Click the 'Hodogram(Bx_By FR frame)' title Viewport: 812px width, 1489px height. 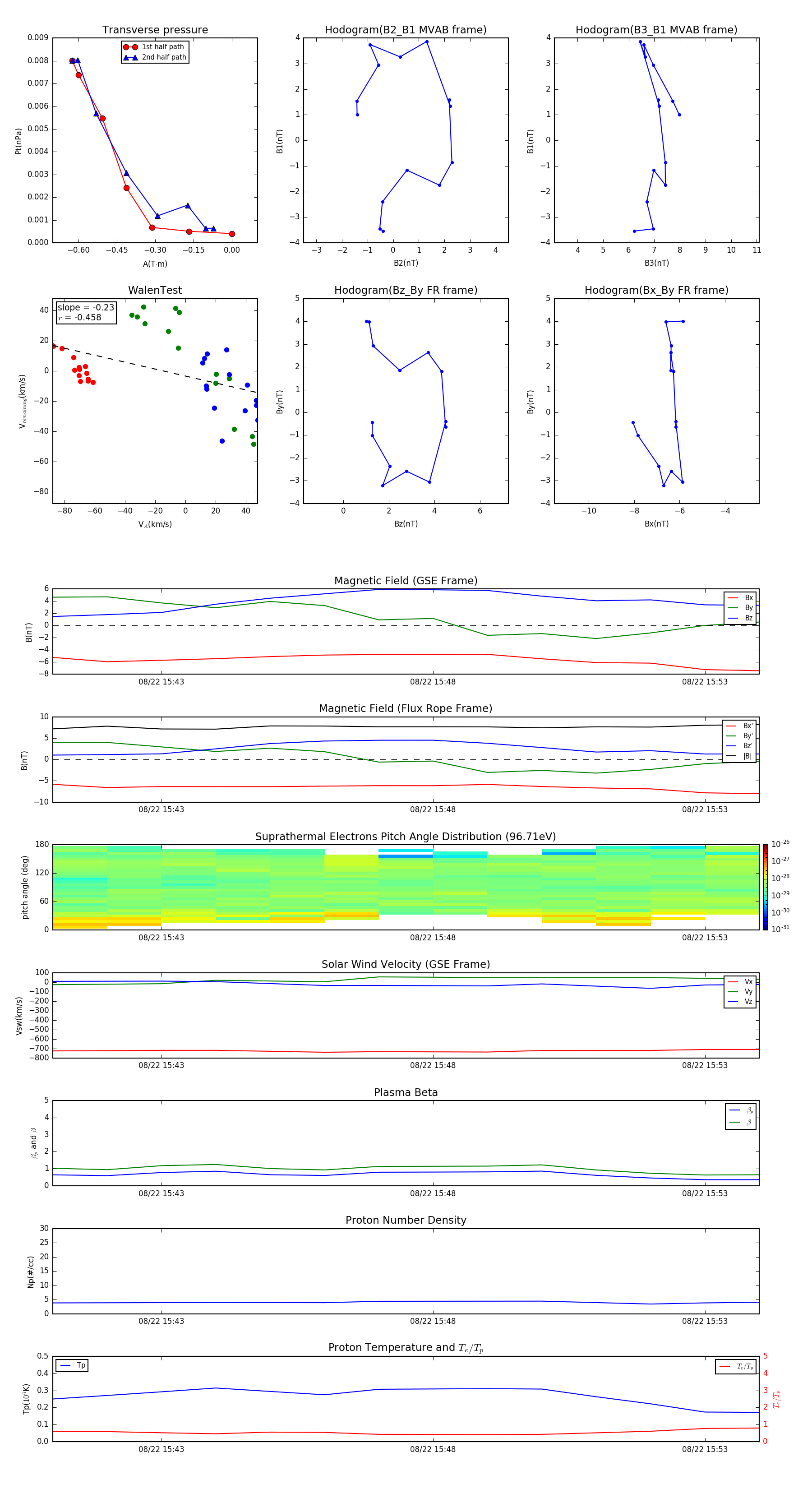coord(656,290)
